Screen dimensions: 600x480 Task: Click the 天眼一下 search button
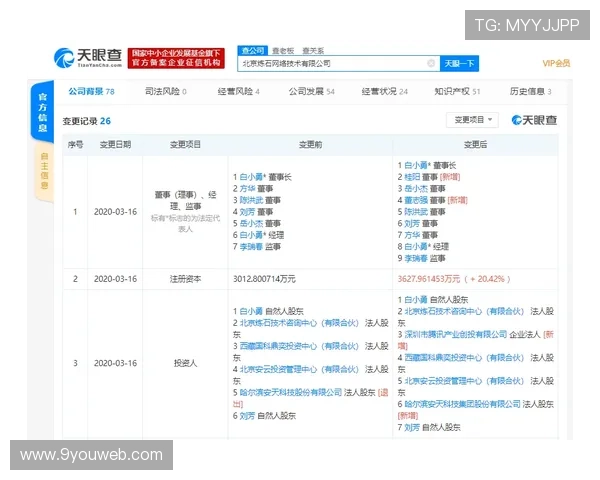coord(459,63)
